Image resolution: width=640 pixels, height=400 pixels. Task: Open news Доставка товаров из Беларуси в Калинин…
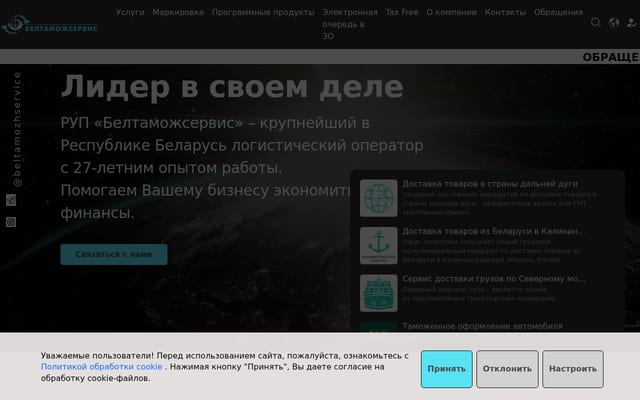coord(494,231)
